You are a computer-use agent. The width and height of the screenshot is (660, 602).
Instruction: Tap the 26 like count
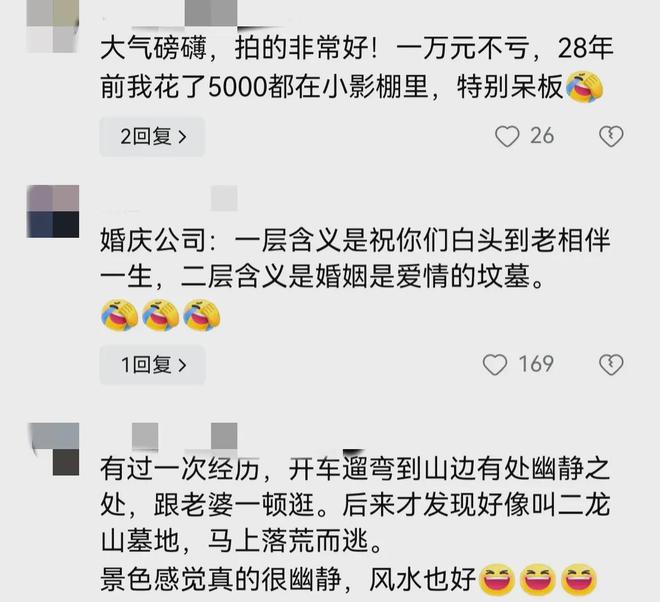click(x=542, y=136)
